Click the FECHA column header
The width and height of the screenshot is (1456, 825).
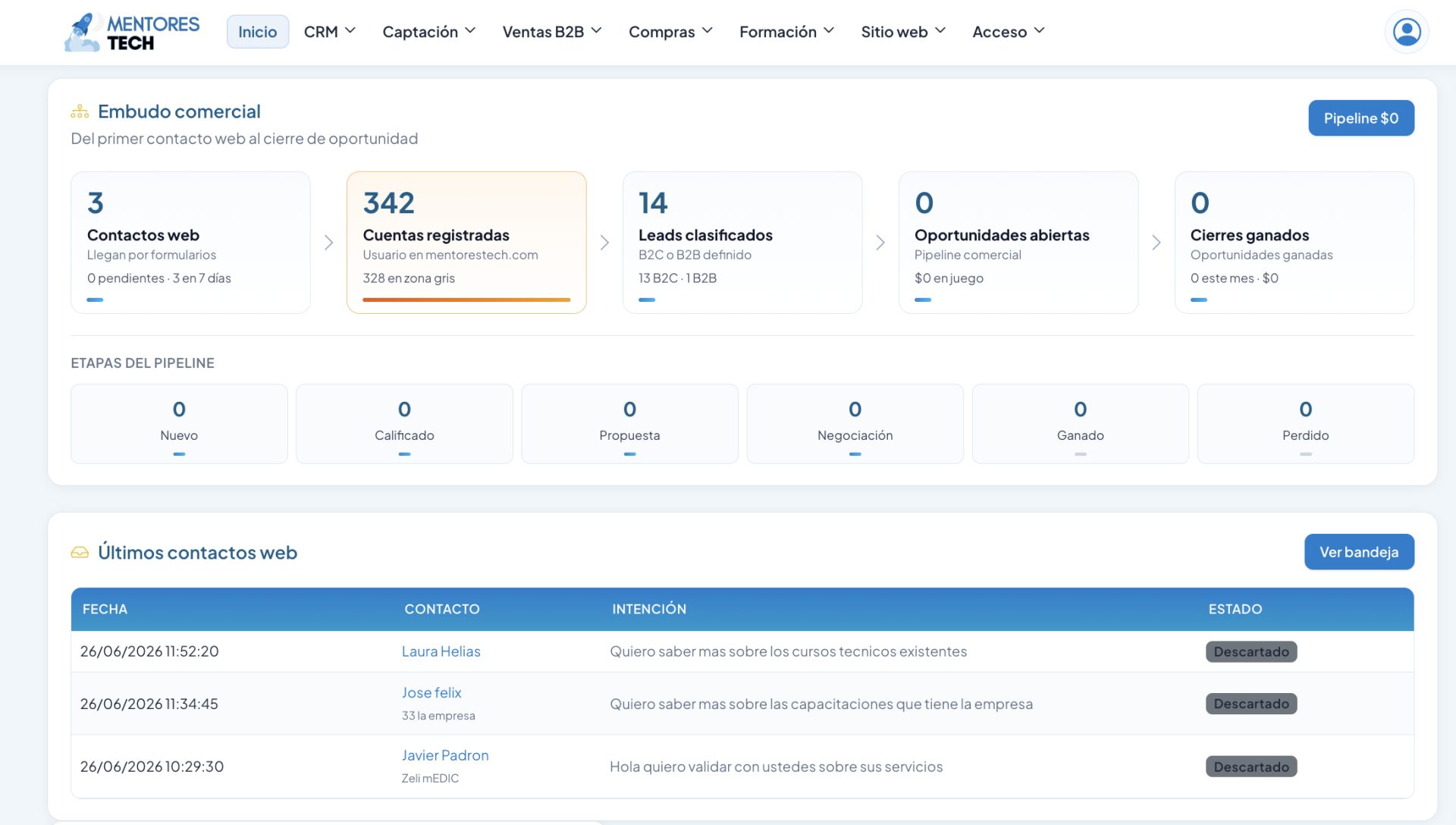pyautogui.click(x=105, y=610)
